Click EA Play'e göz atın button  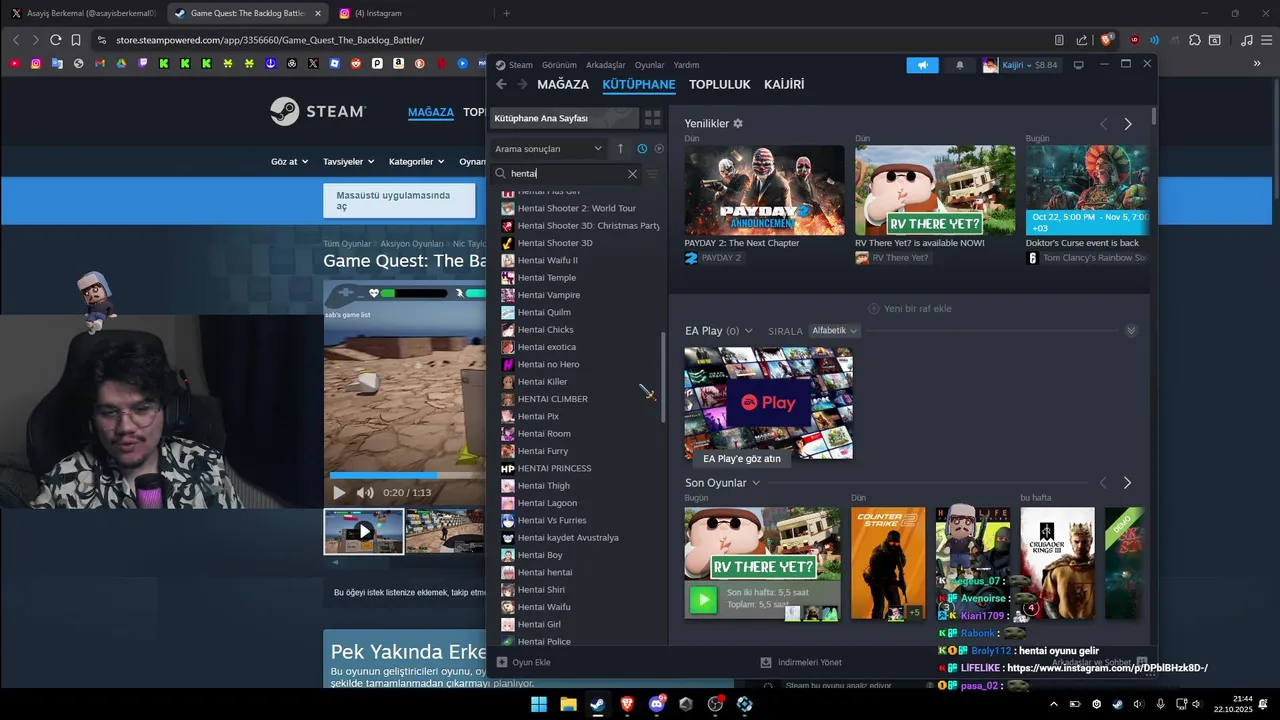741,458
